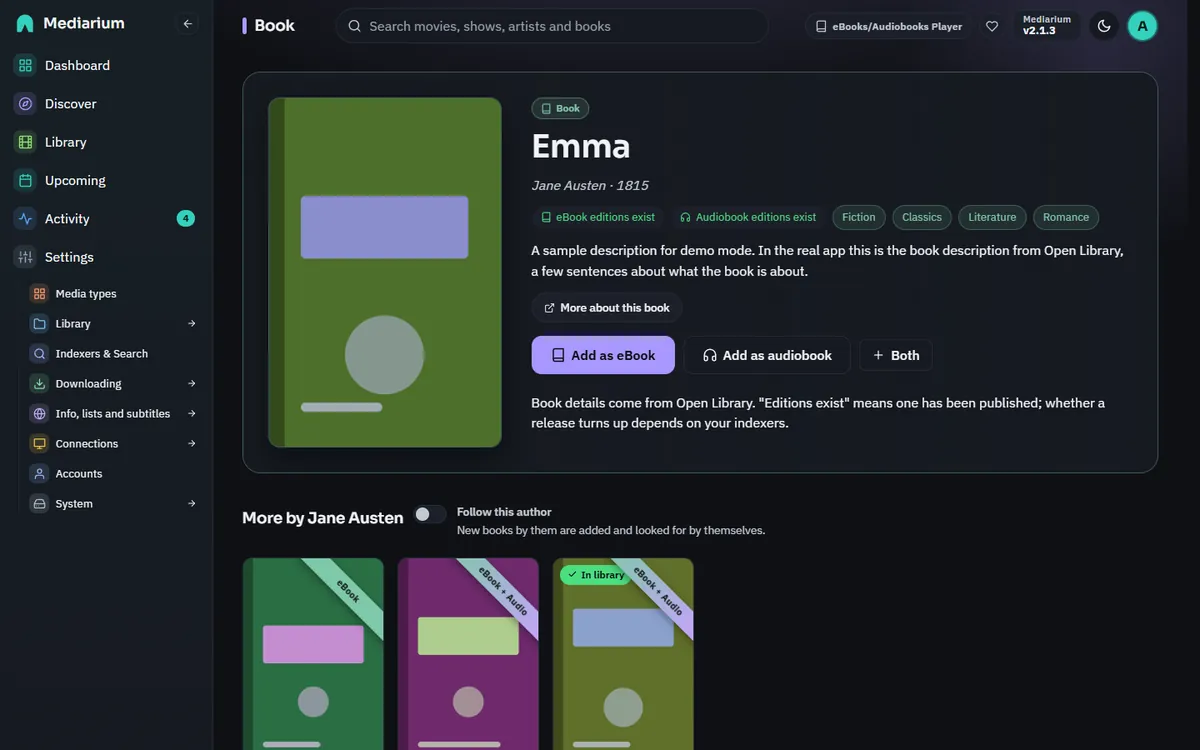Image resolution: width=1200 pixels, height=750 pixels.
Task: Click the search movies and books field
Action: pyautogui.click(x=552, y=26)
